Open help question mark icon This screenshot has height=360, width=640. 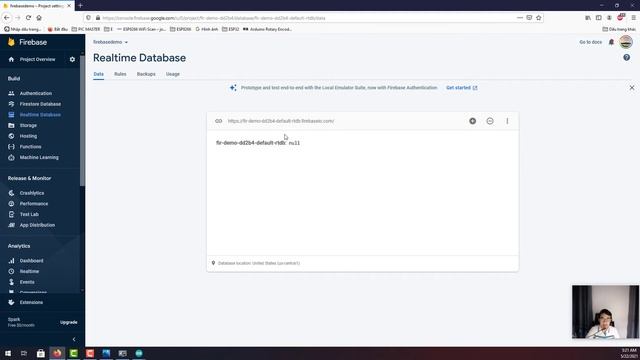pyautogui.click(x=627, y=58)
